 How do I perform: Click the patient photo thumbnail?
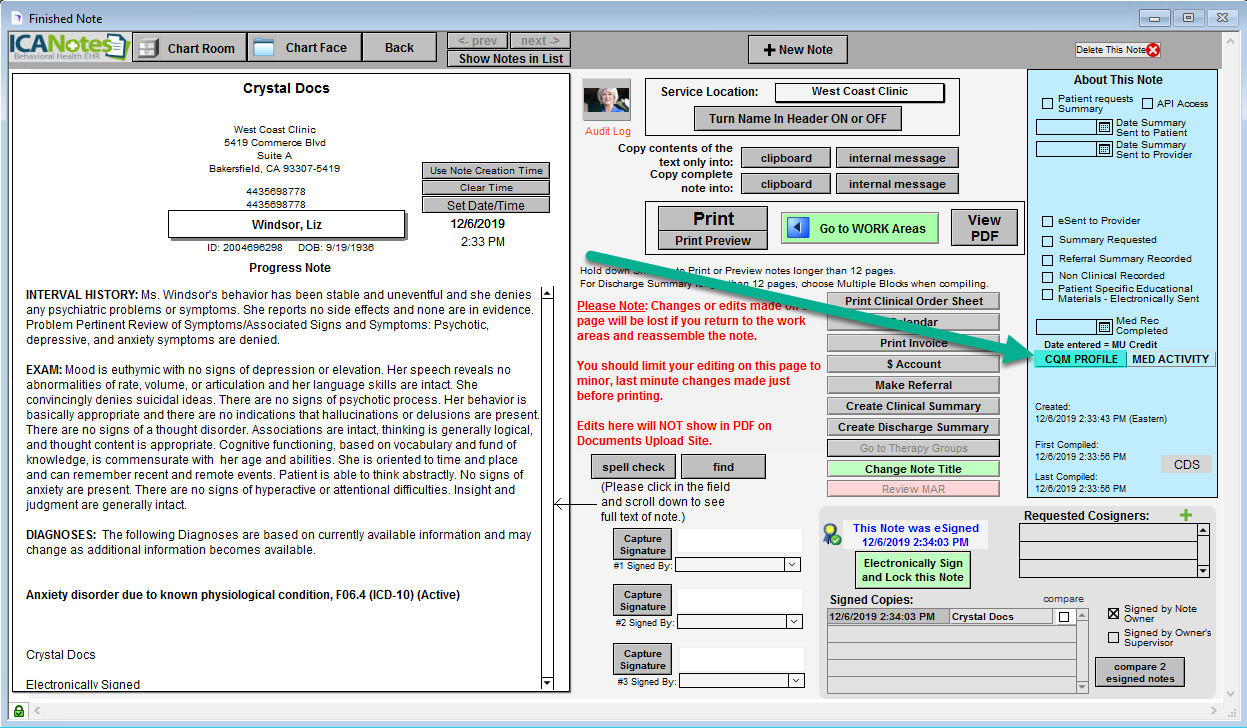click(x=607, y=101)
